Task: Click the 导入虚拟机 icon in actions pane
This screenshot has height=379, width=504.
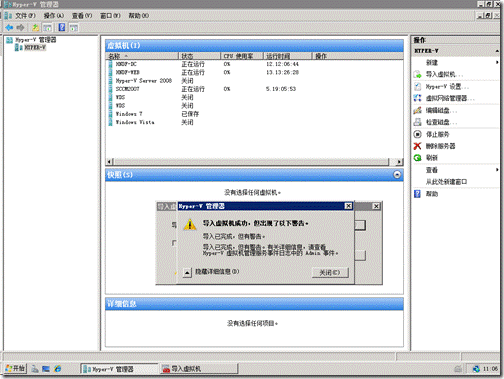Action: coord(417,74)
